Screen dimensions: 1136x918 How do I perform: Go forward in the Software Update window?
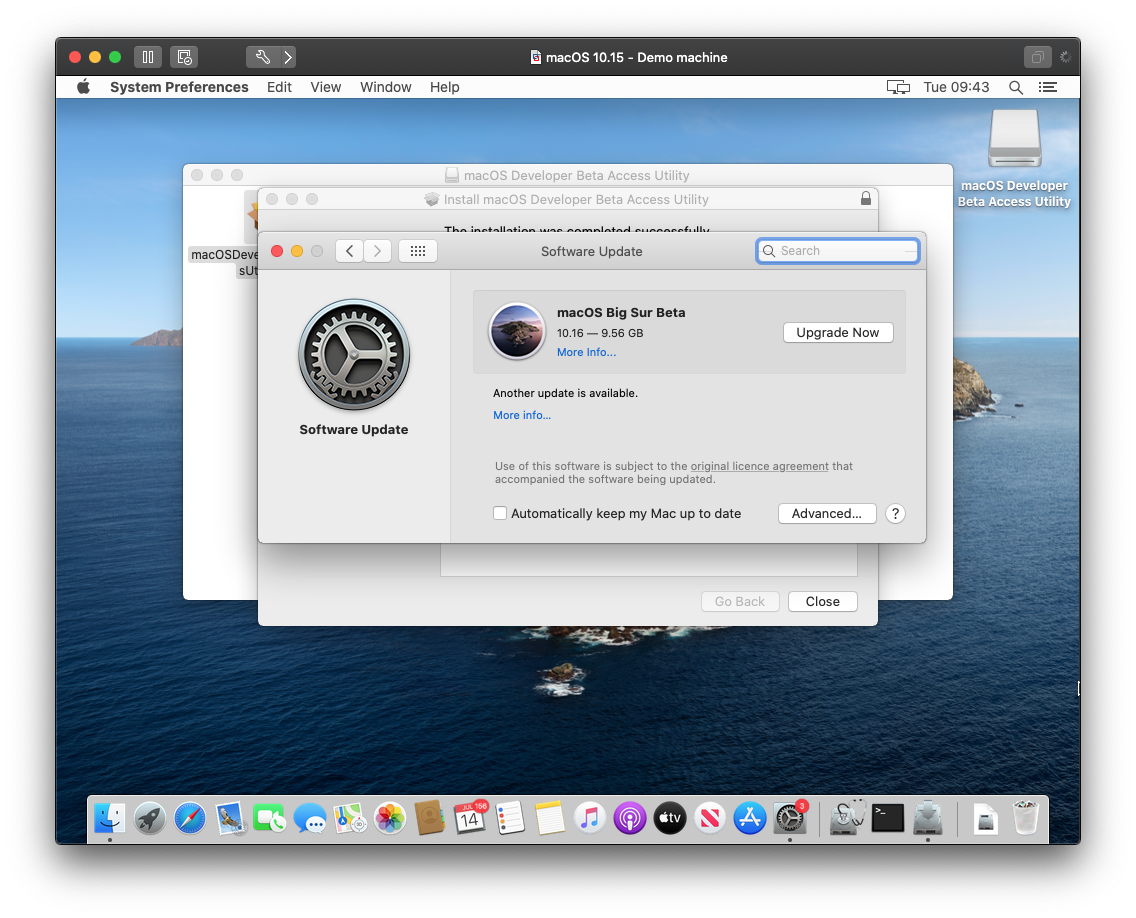(x=377, y=251)
